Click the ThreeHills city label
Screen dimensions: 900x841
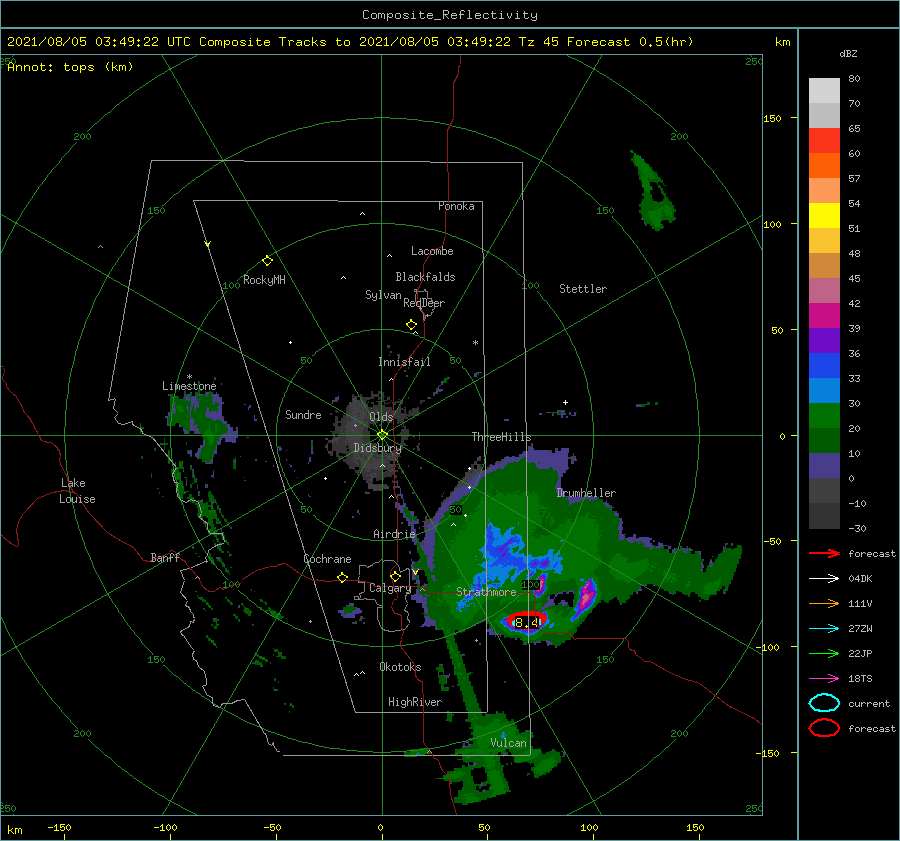[501, 437]
